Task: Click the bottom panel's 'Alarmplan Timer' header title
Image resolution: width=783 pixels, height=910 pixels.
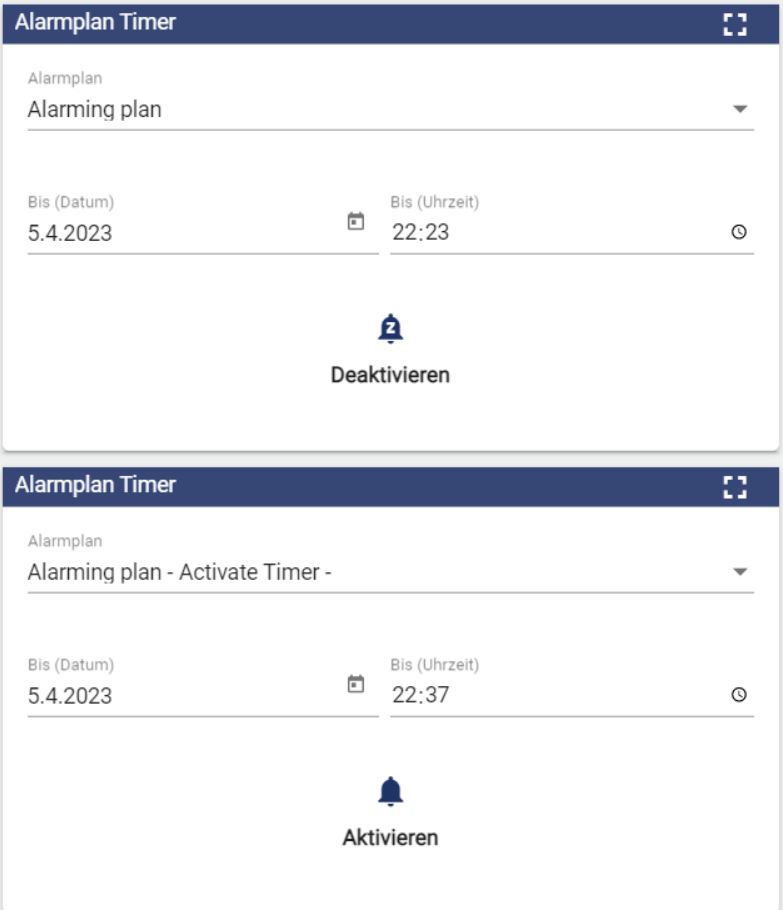Action: point(95,485)
